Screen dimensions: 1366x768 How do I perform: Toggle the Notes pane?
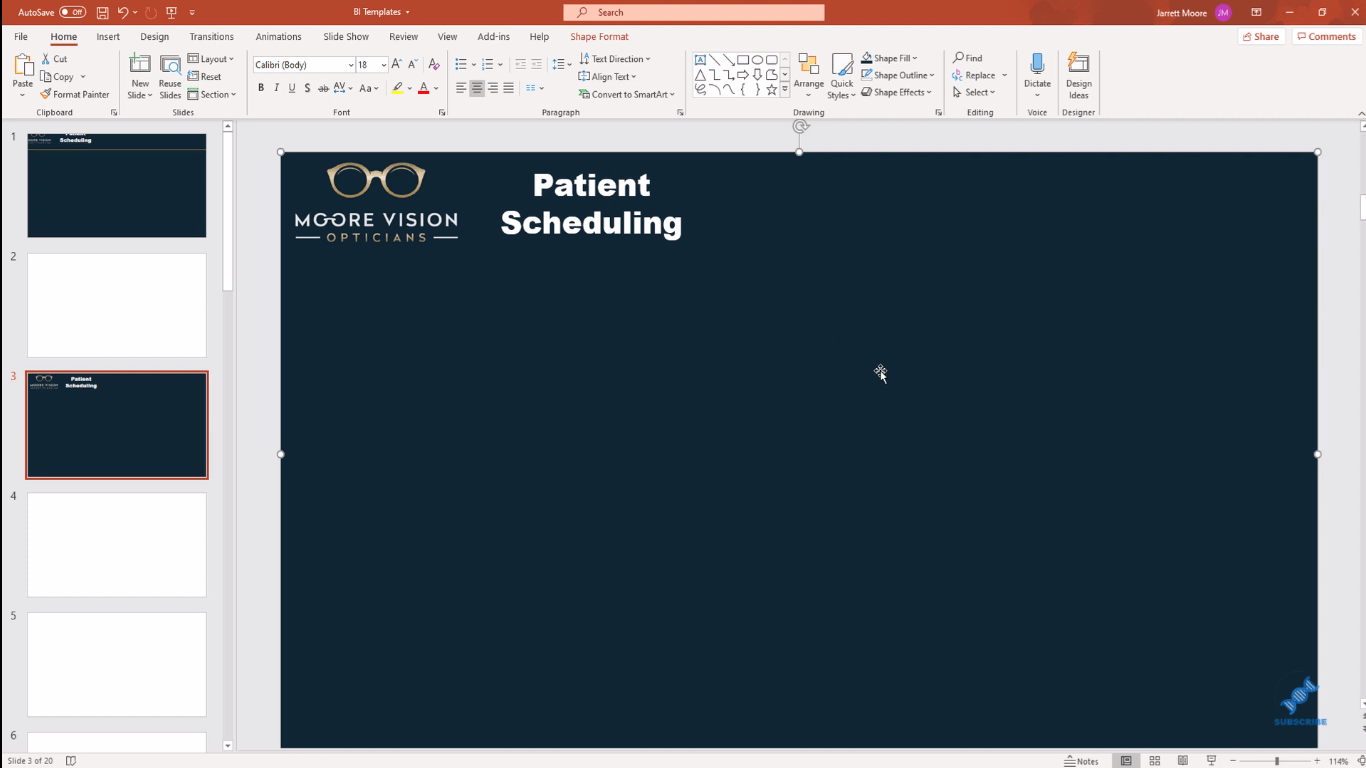tap(1082, 761)
